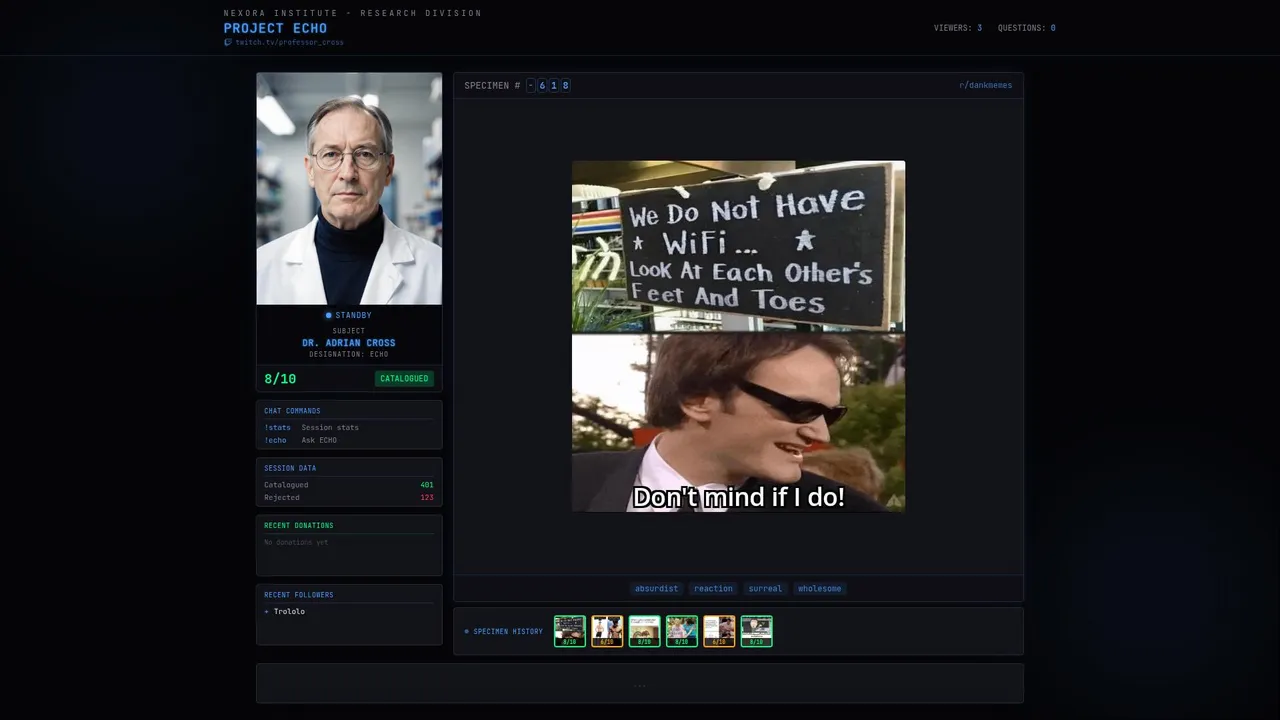The image size is (1280, 720).
Task: Click the Twitch logo icon in header
Action: point(227,43)
